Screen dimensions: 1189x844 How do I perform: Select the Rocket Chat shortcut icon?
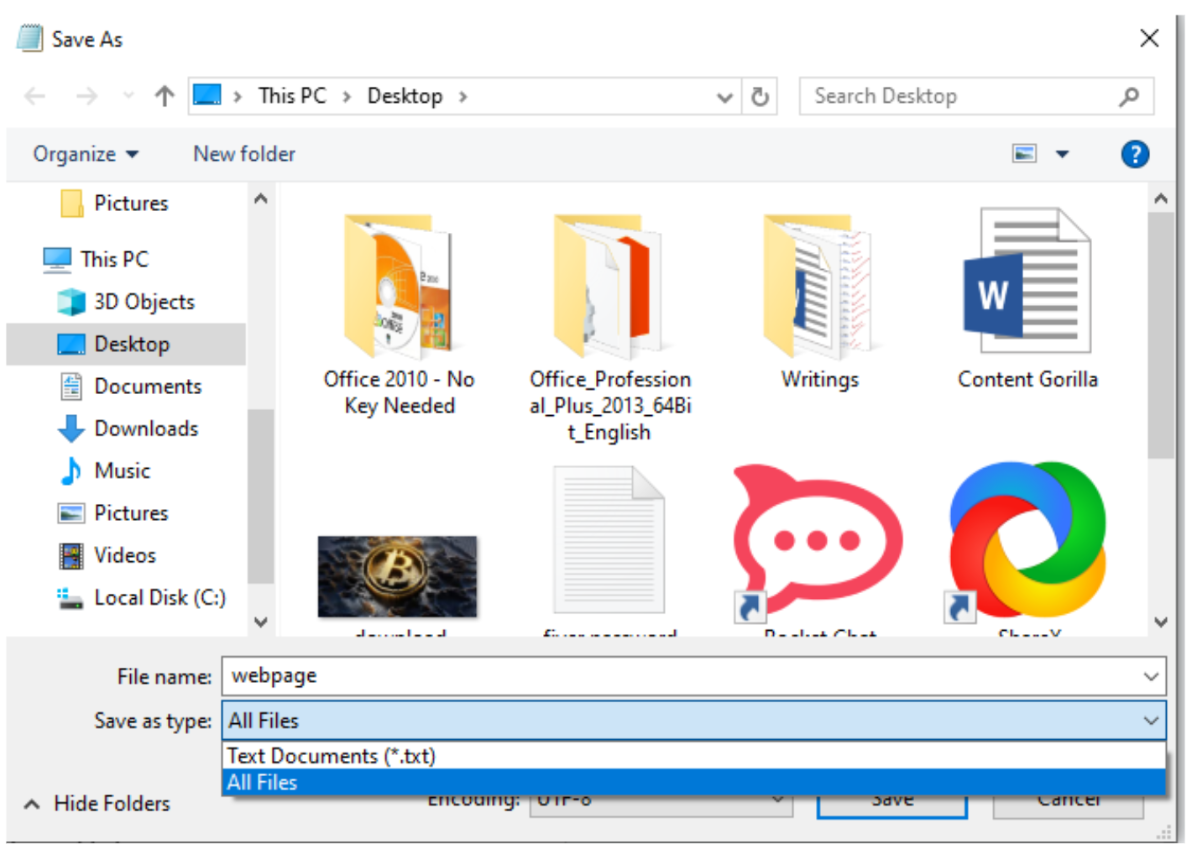click(819, 543)
